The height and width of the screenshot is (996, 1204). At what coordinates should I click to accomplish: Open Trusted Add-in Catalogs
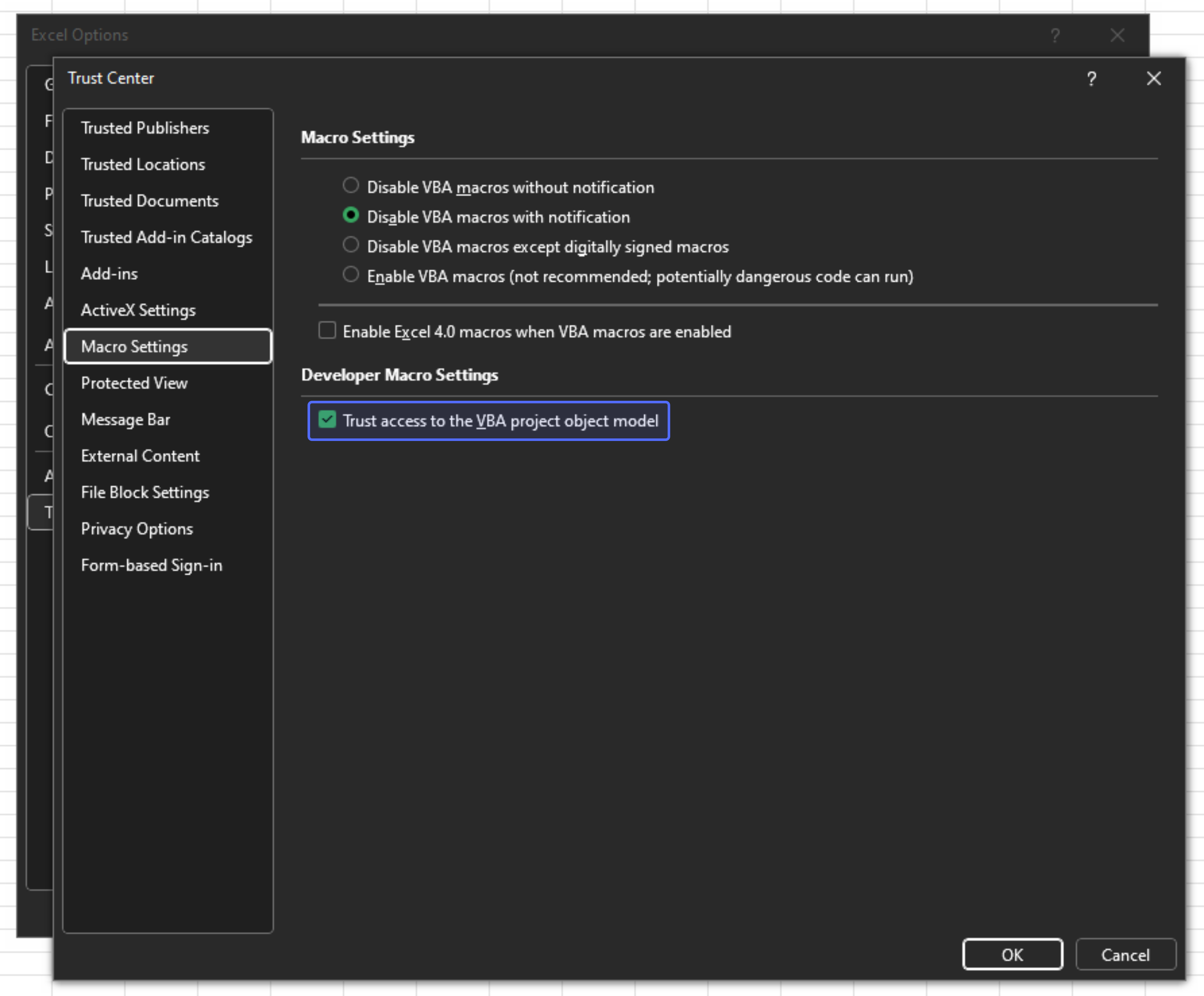168,238
